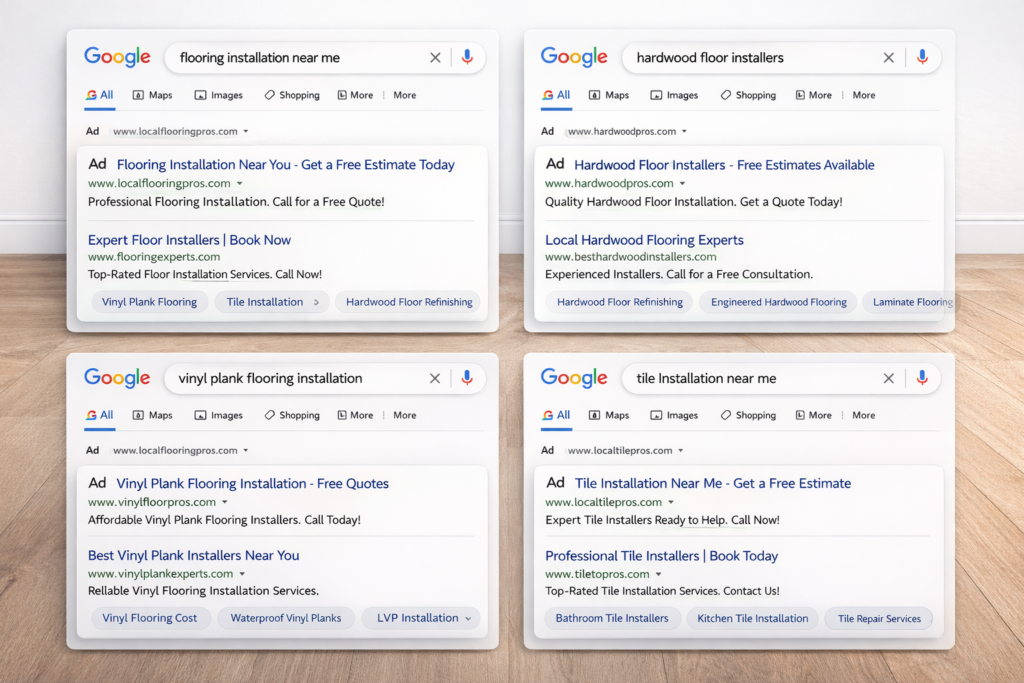Expand dropdown beside top www.hardwoodpros.com URL
The width and height of the screenshot is (1024, 683).
point(684,131)
